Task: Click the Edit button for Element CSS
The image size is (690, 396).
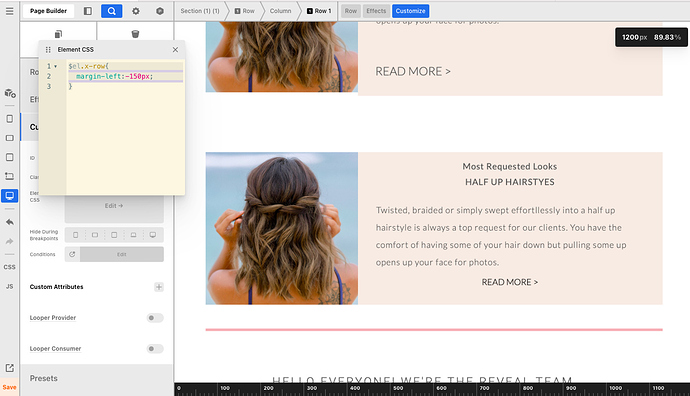Action: coord(114,205)
